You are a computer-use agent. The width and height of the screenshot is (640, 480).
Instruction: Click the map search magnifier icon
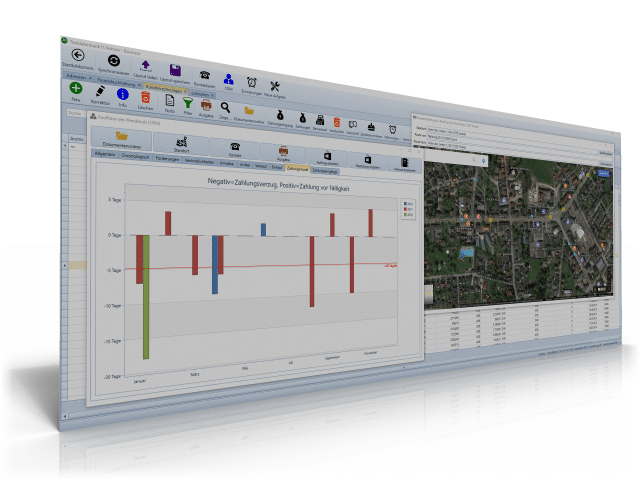(474, 160)
